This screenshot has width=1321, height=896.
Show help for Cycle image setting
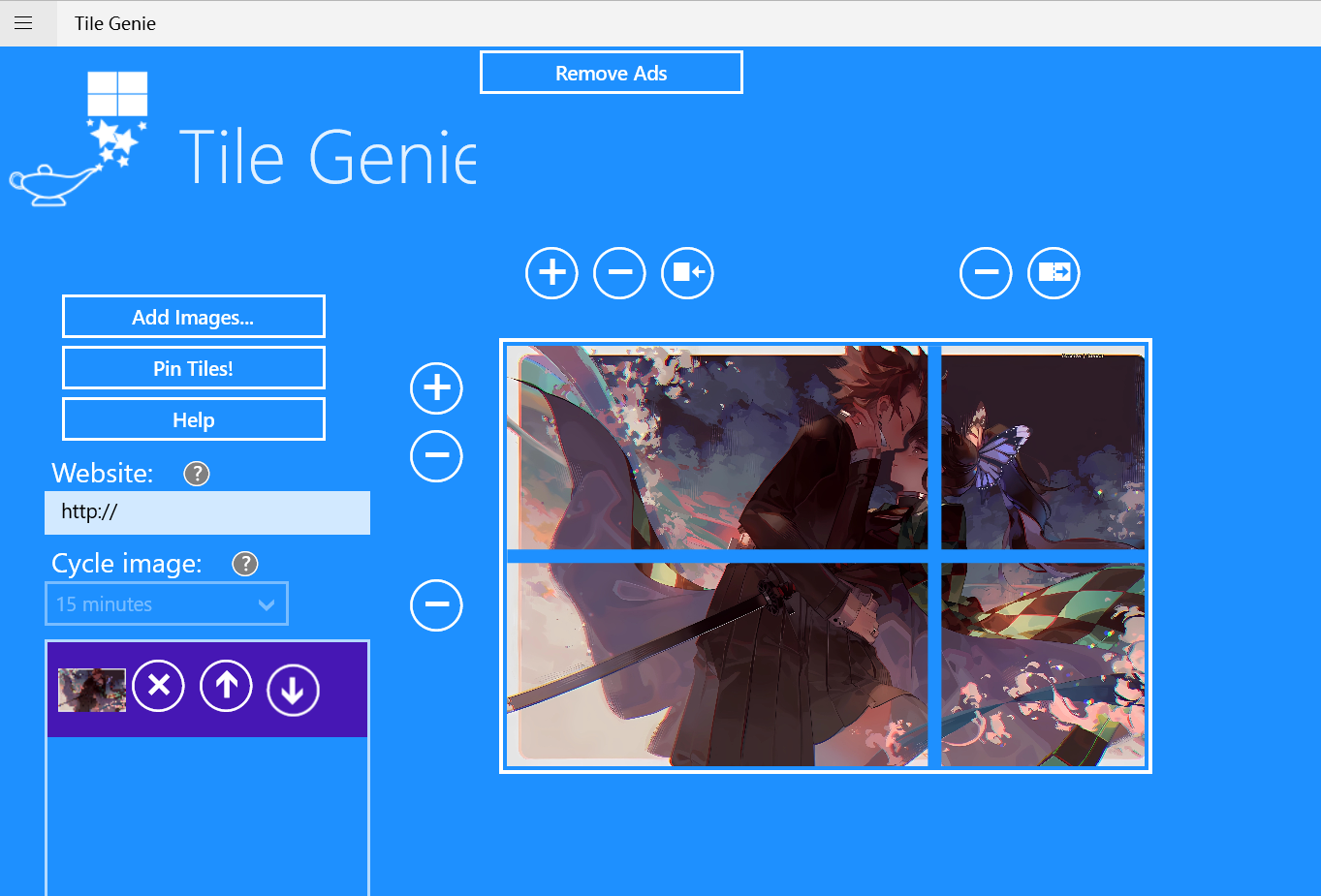tap(245, 564)
